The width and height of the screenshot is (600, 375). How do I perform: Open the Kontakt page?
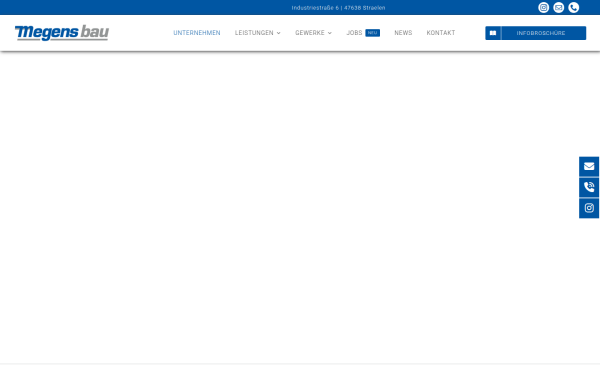pos(441,33)
